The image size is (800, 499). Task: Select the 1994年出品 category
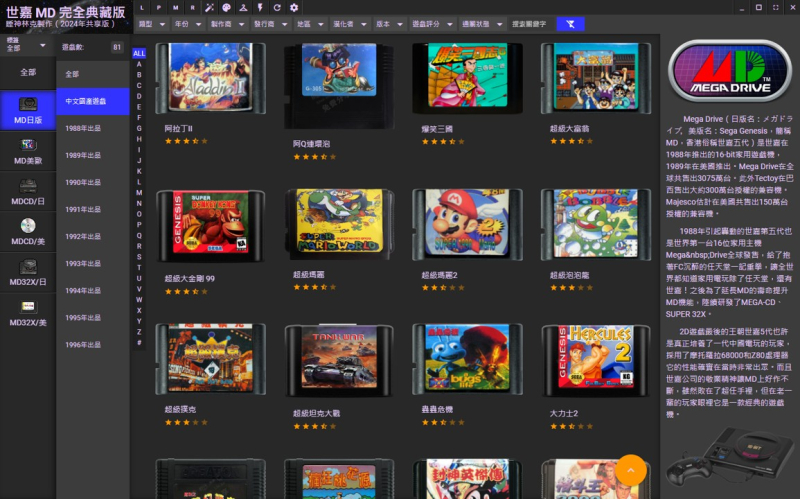pyautogui.click(x=93, y=290)
